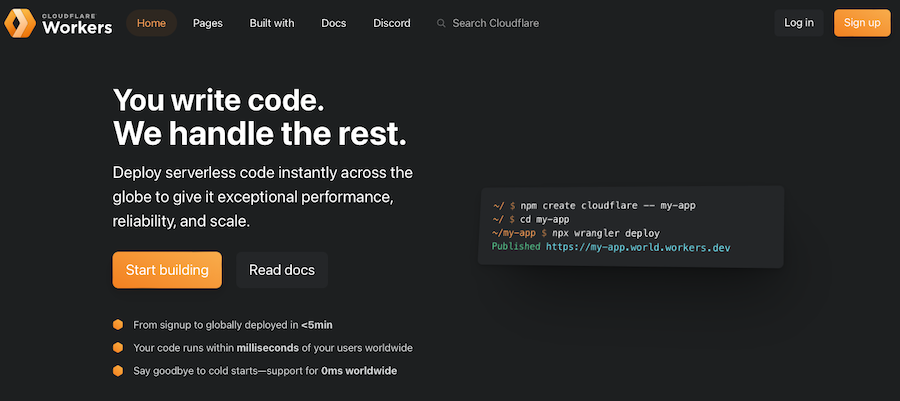Open Docs from the navigation bar
The height and width of the screenshot is (401, 900).
[334, 23]
